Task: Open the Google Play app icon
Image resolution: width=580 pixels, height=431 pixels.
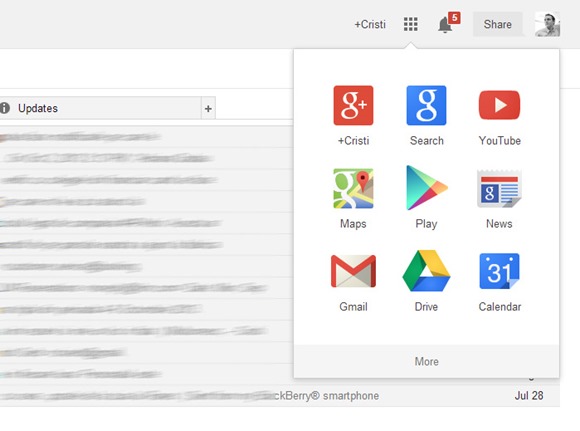Action: pyautogui.click(x=426, y=188)
